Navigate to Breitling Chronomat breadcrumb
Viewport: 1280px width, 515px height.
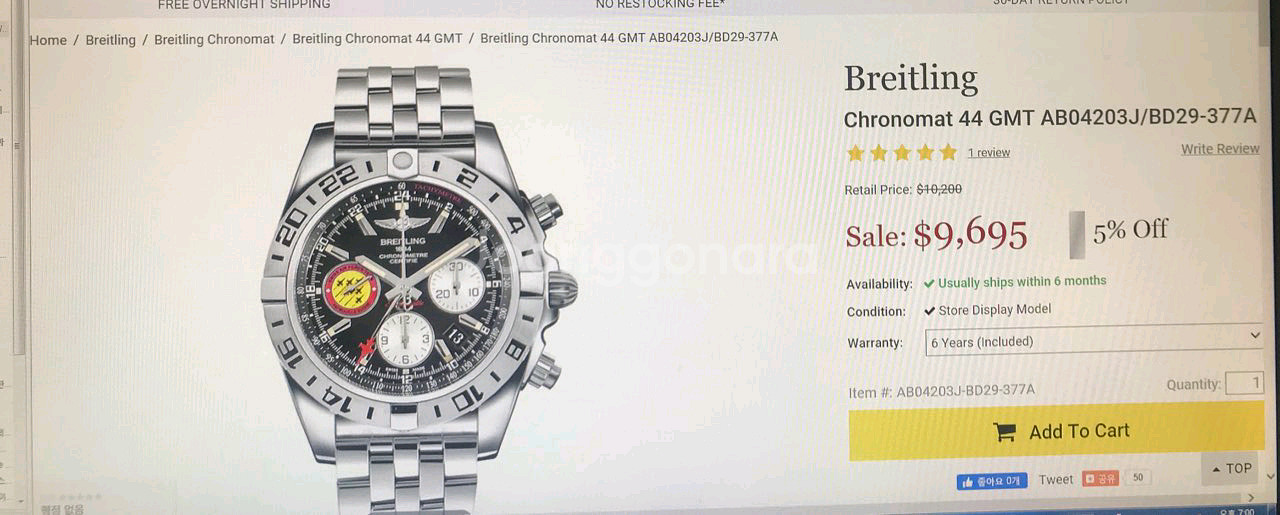click(x=214, y=39)
